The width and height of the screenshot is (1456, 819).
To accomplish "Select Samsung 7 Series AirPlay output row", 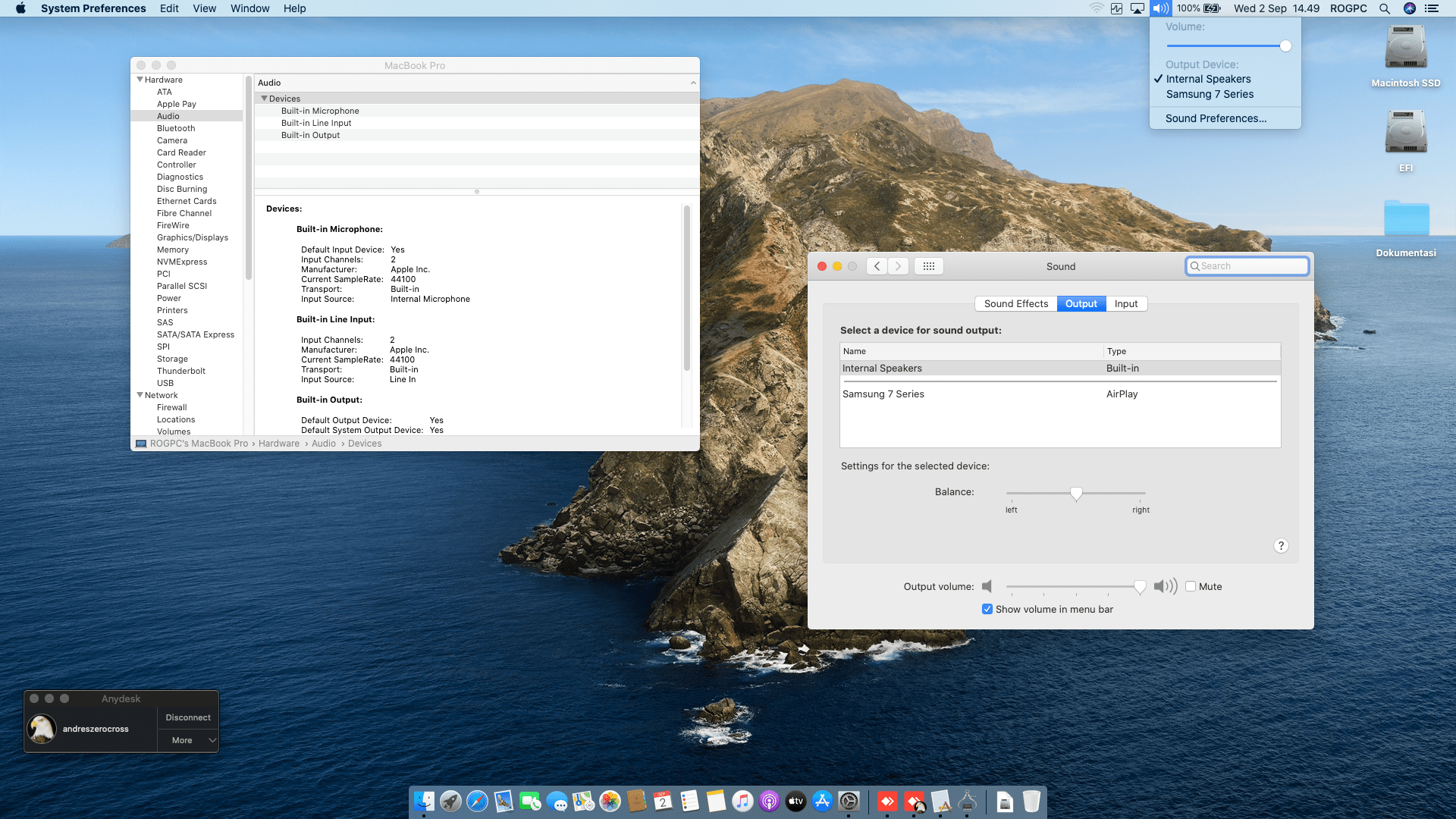I will pyautogui.click(x=1060, y=394).
